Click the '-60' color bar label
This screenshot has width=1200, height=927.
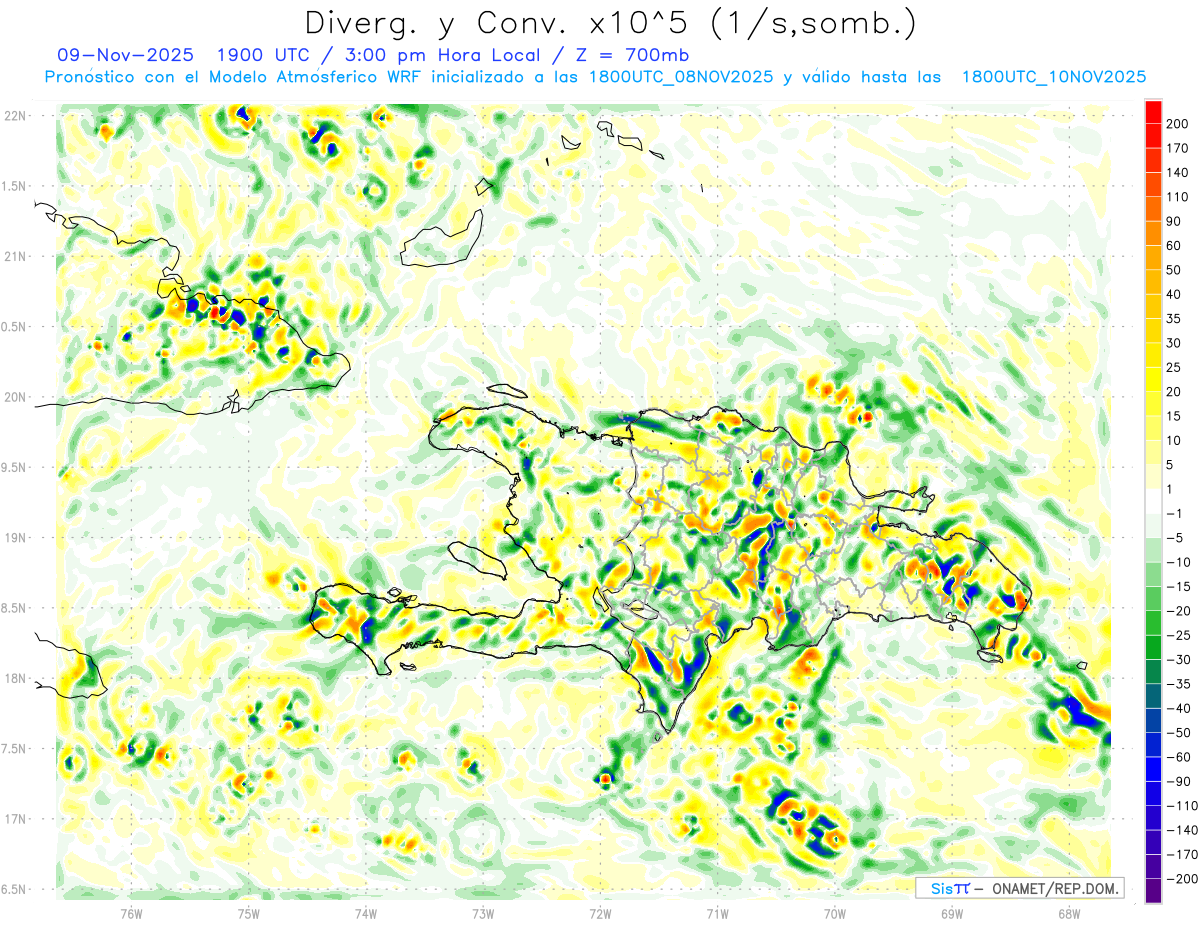pyautogui.click(x=1178, y=758)
